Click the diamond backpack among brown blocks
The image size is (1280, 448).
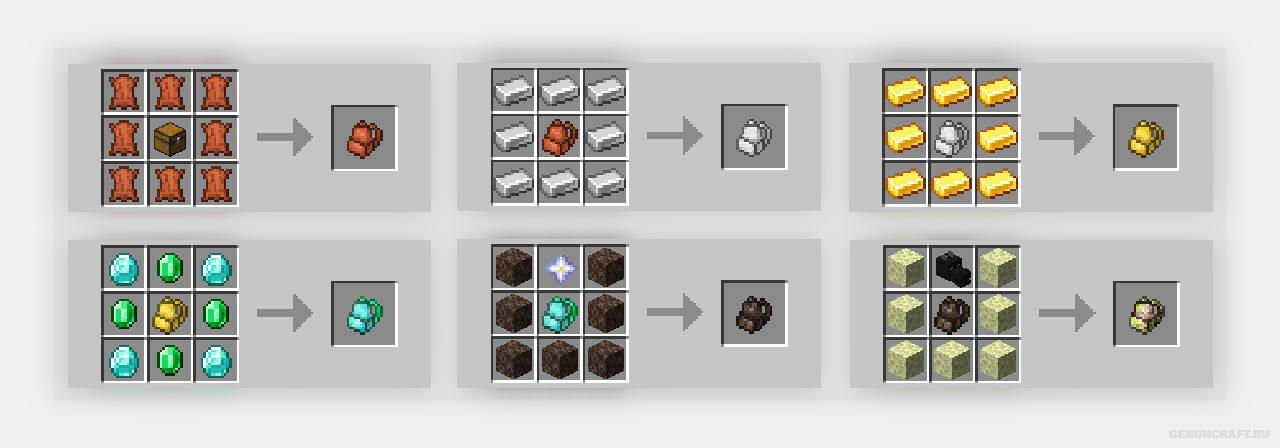coord(560,314)
